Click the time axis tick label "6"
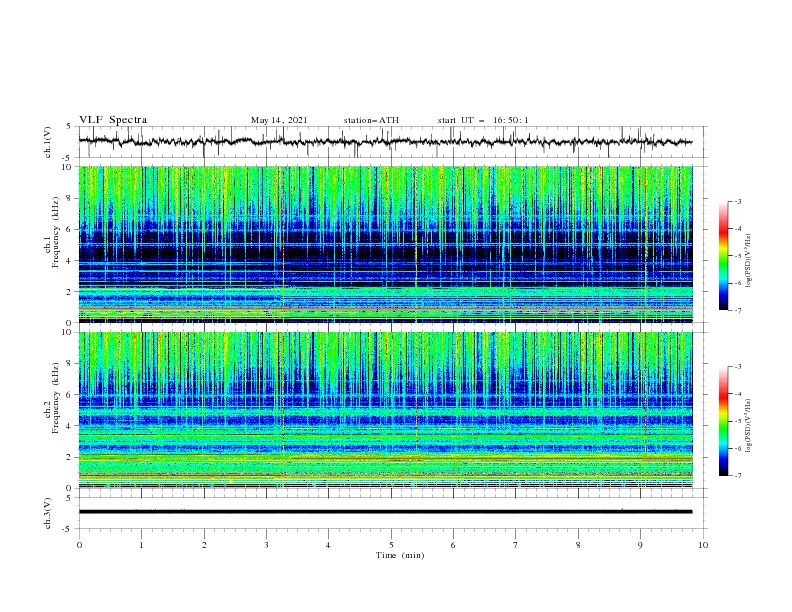Screen dimensions: 792x612 (x=453, y=545)
